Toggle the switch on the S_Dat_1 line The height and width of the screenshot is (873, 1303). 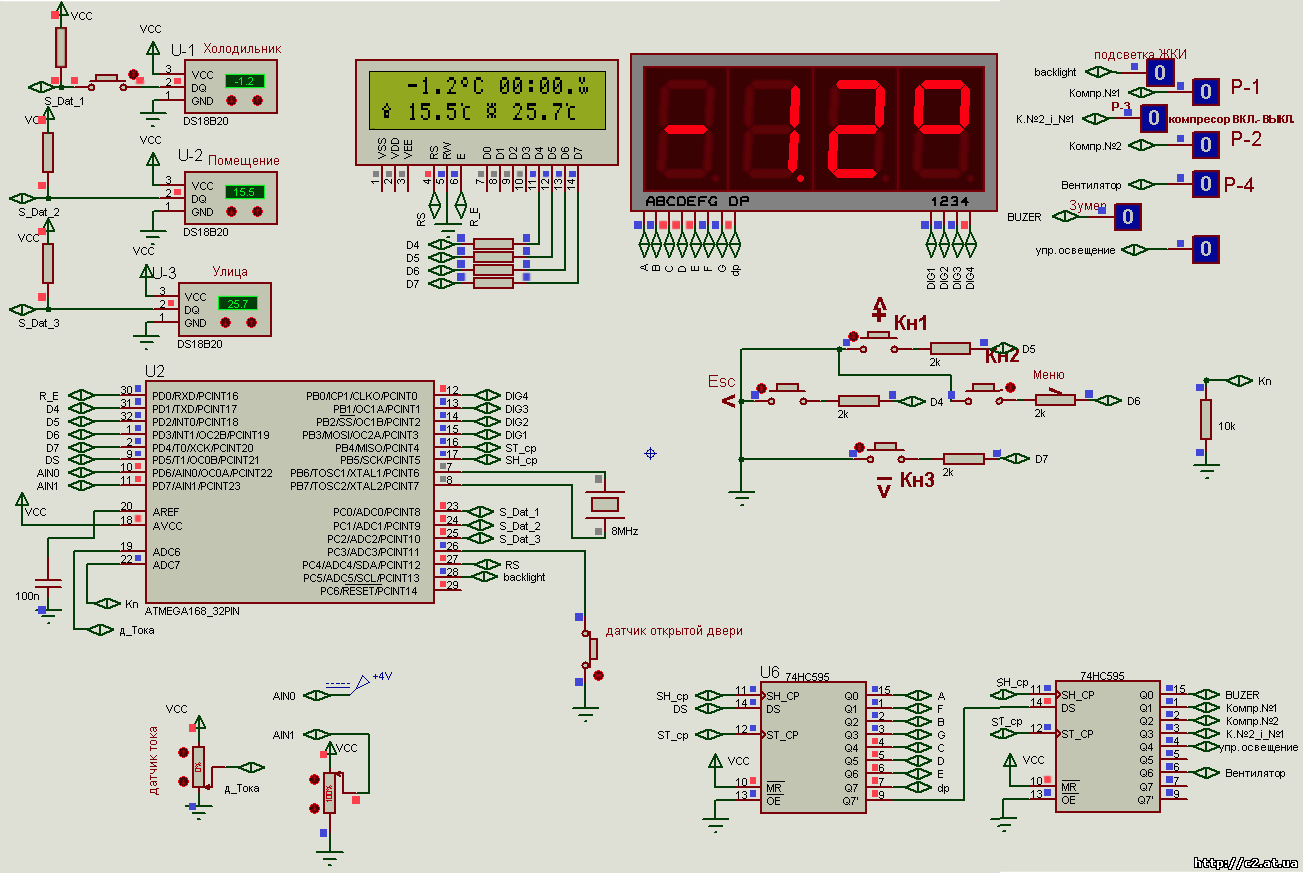coord(105,78)
